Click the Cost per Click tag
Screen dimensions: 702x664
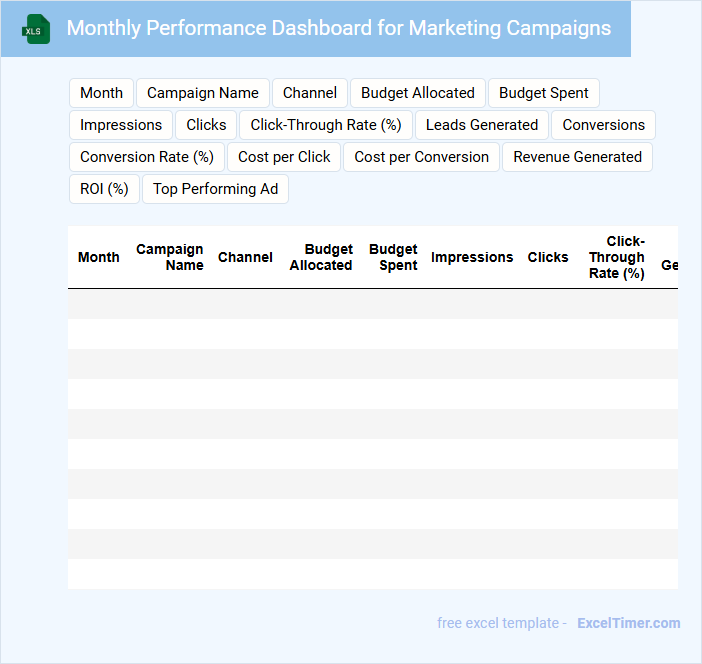pos(284,157)
